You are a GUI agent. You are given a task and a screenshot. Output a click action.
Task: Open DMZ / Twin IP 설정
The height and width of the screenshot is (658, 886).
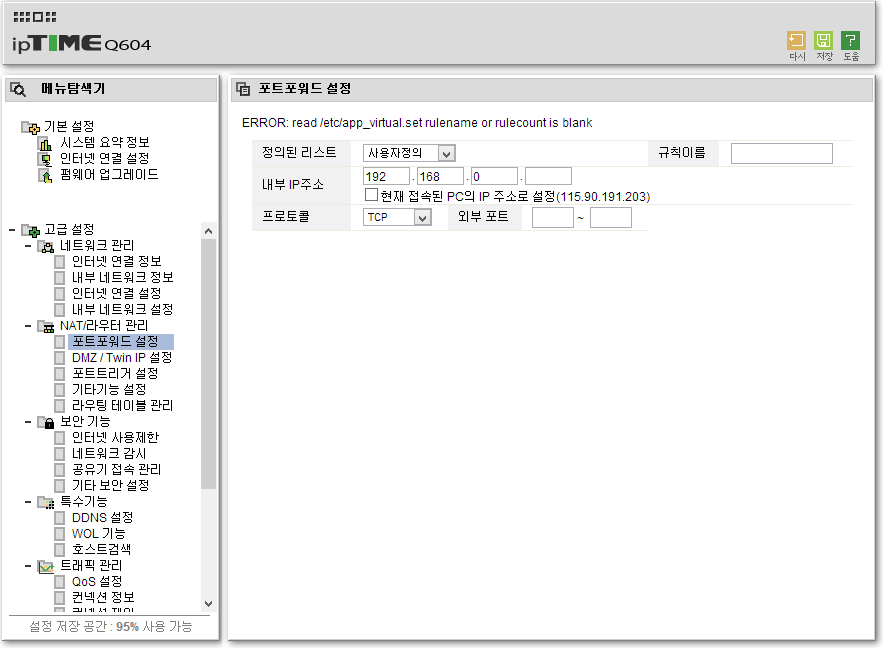click(x=122, y=358)
